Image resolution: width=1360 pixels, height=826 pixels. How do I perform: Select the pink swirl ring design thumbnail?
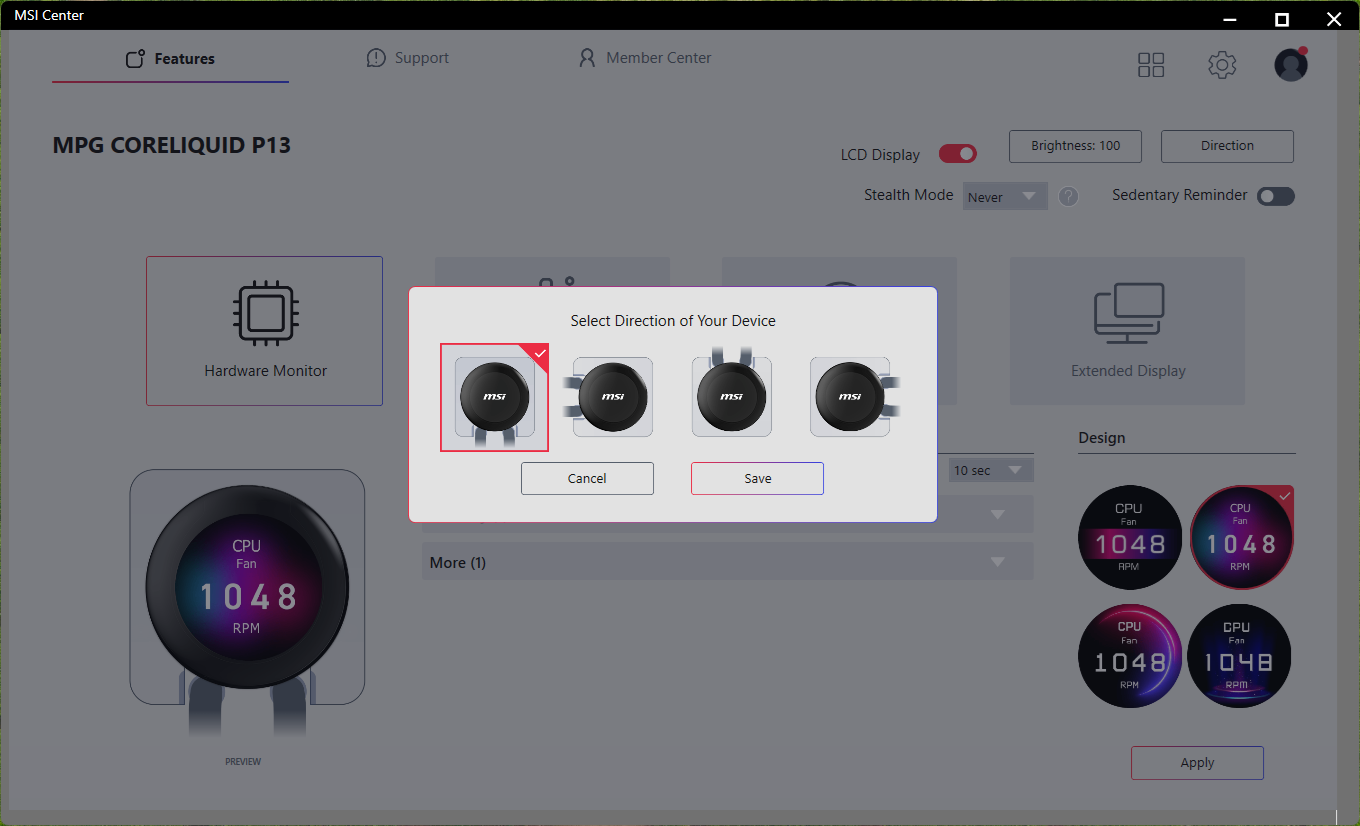point(1130,656)
